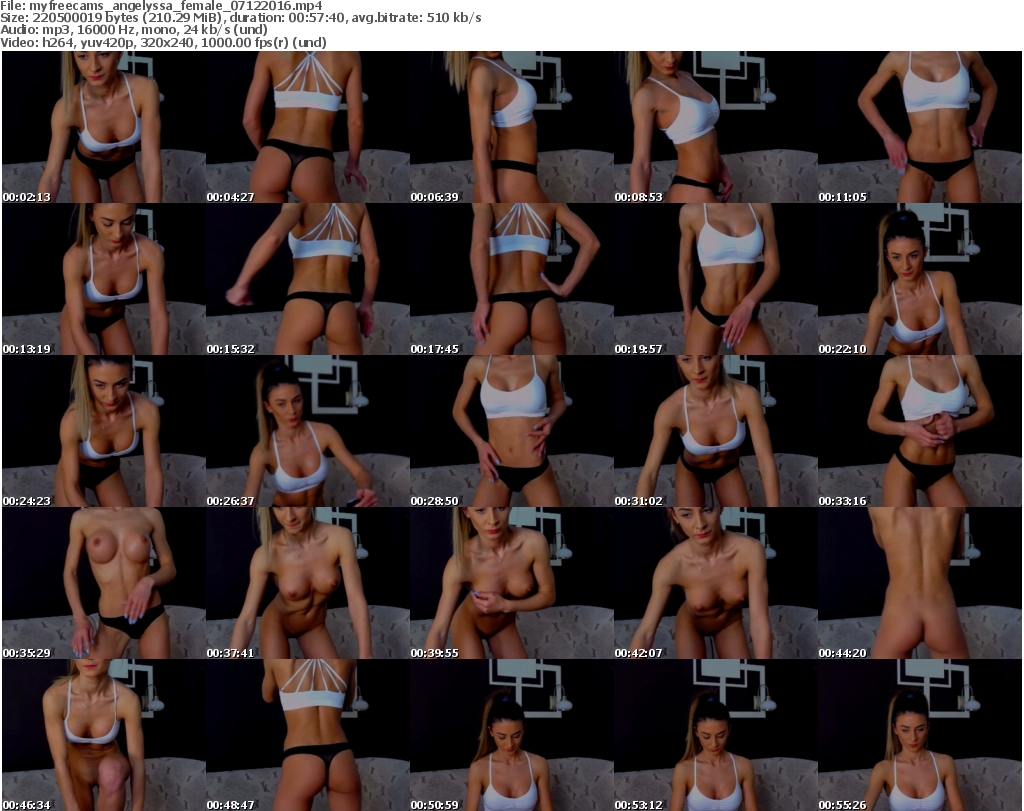Select the frame marked 00:53:12
Image resolution: width=1024 pixels, height=811 pixels.
click(x=716, y=735)
